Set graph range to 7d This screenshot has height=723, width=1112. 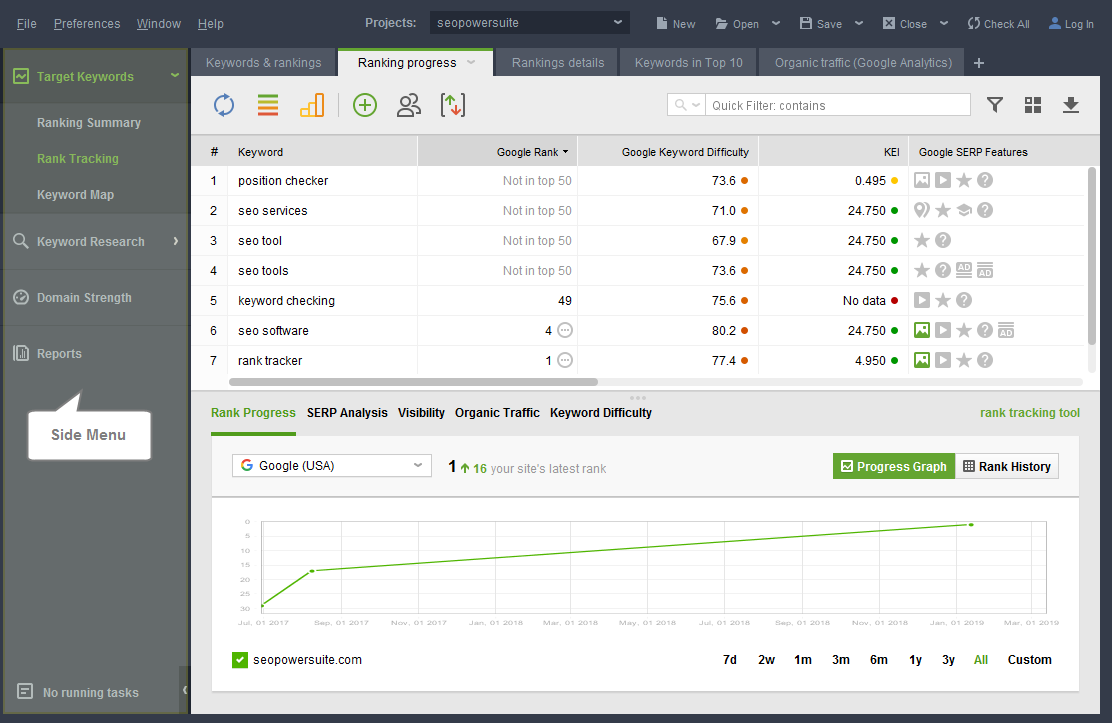pos(730,660)
